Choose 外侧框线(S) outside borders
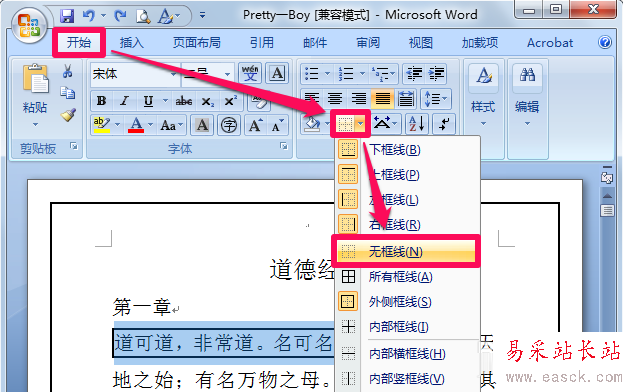Screen dimensions: 623x392 (407, 301)
